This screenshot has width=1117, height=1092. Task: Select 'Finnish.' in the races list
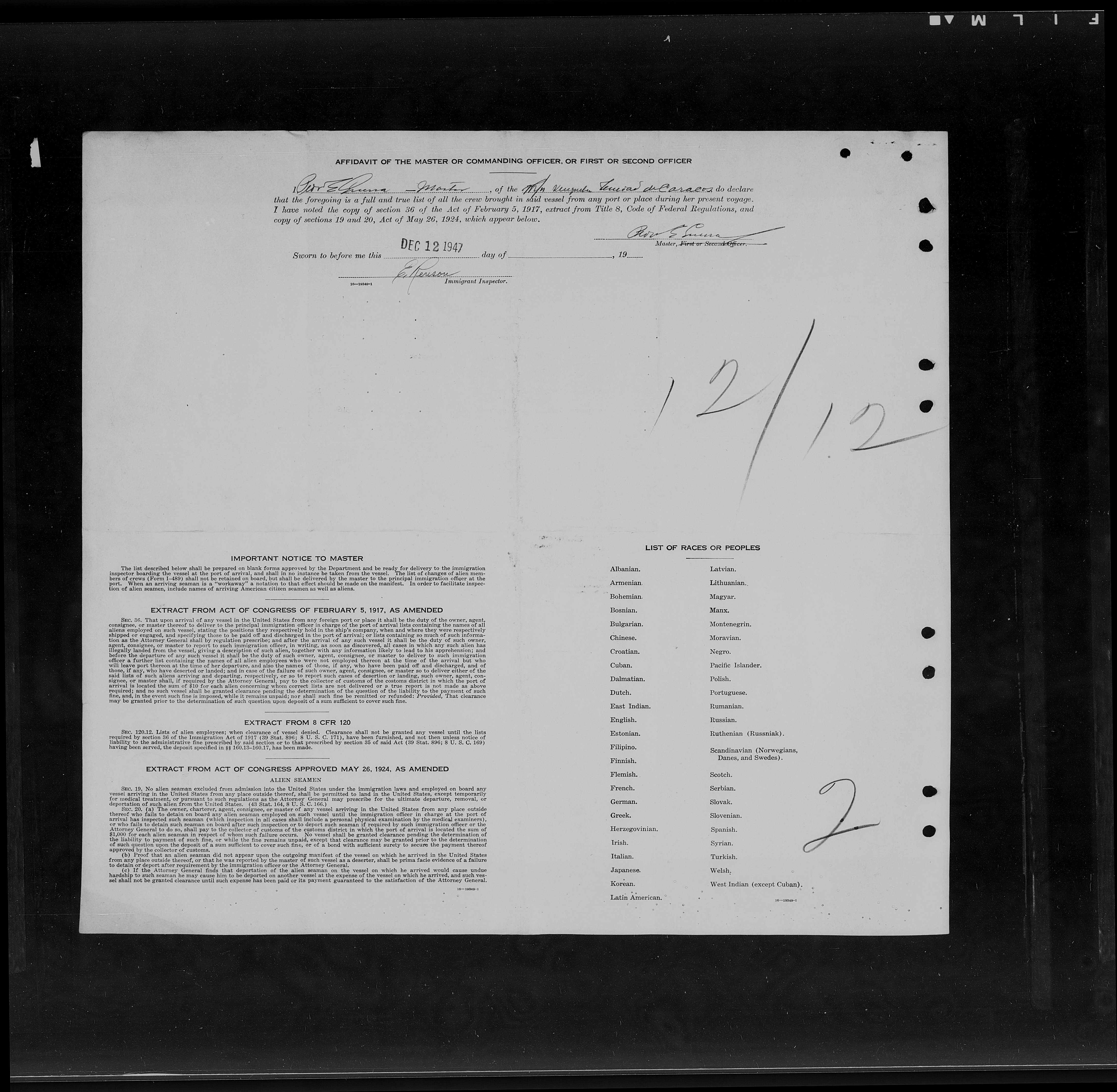click(x=623, y=761)
